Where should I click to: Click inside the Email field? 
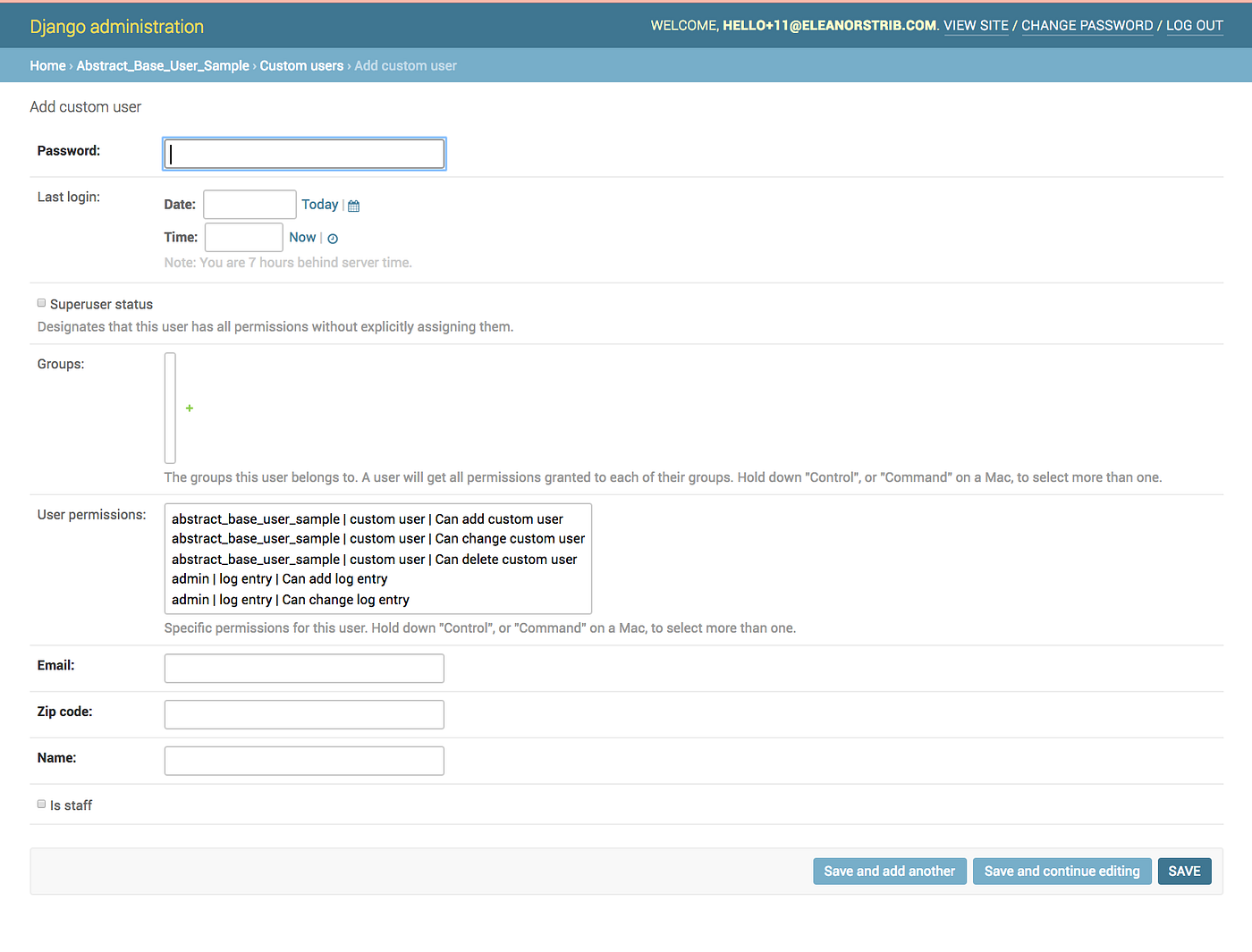[303, 668]
